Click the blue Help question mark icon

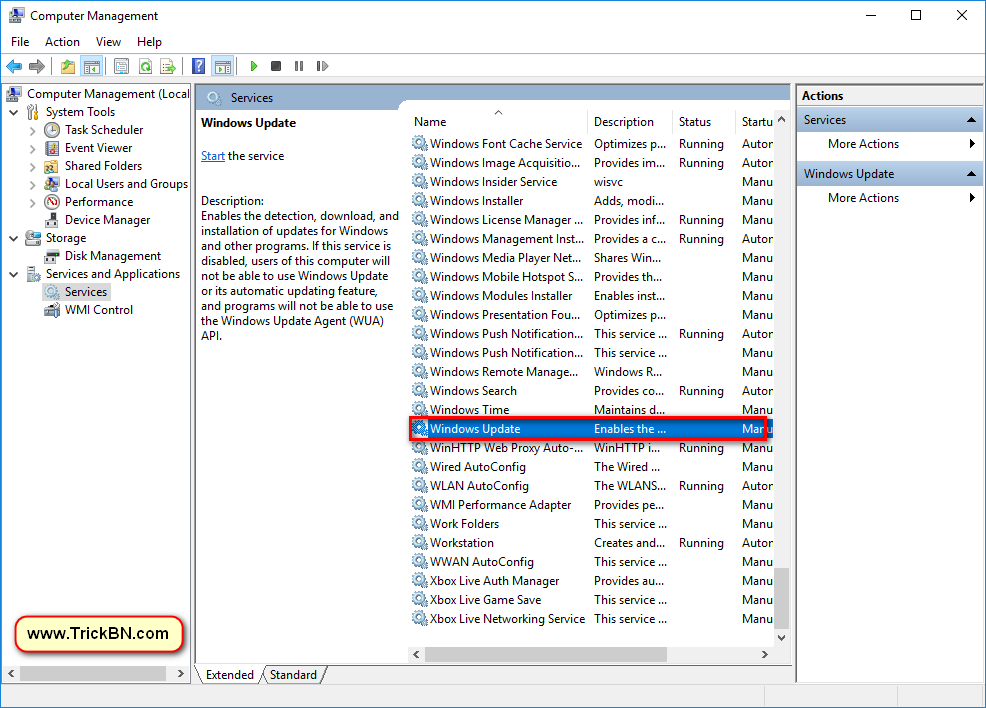tap(199, 66)
